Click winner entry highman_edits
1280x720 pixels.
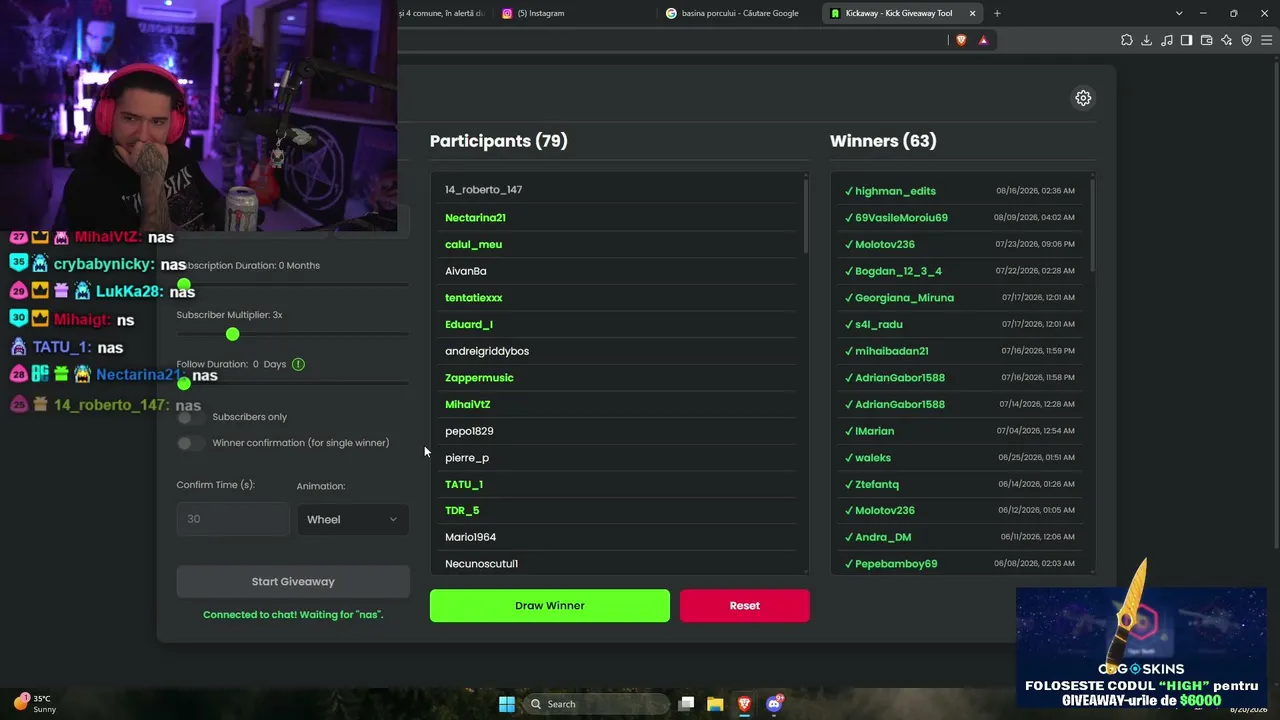pyautogui.click(x=895, y=191)
